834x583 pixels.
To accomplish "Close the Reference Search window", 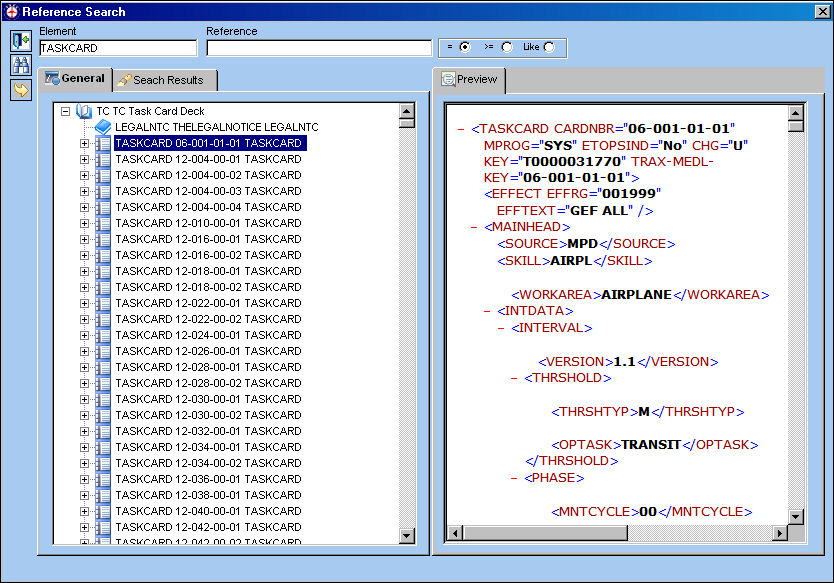I will [x=822, y=11].
